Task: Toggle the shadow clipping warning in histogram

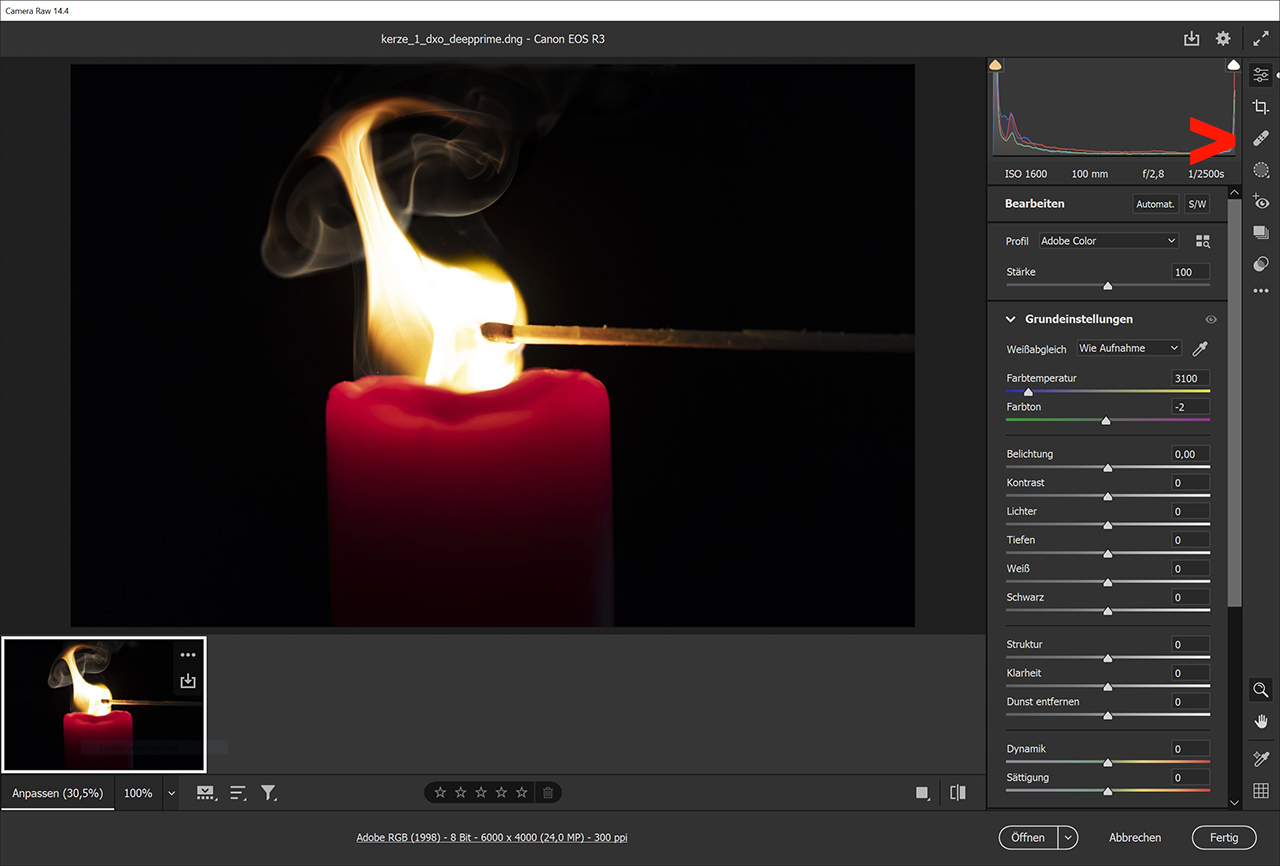Action: click(x=995, y=65)
